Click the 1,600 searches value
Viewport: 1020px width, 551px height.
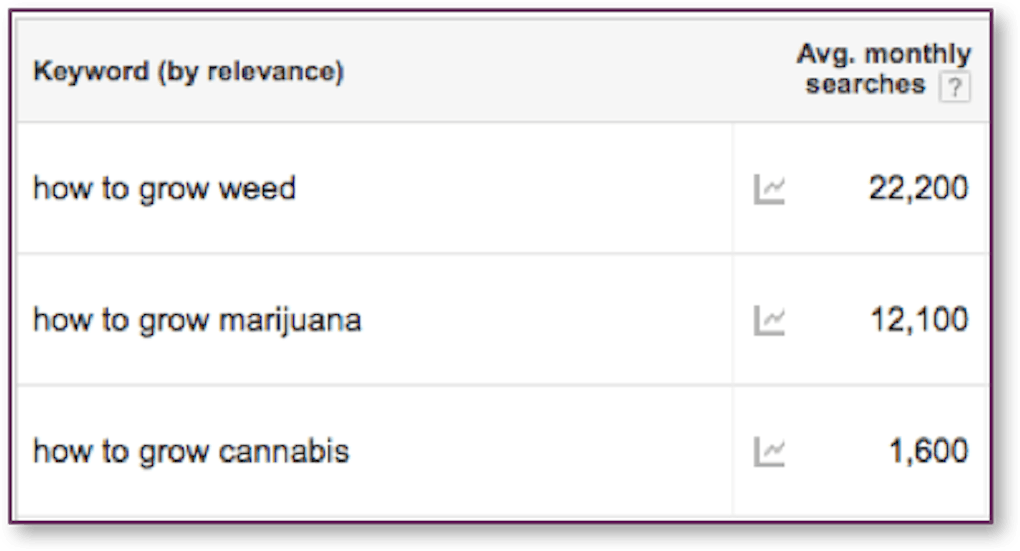click(x=928, y=452)
